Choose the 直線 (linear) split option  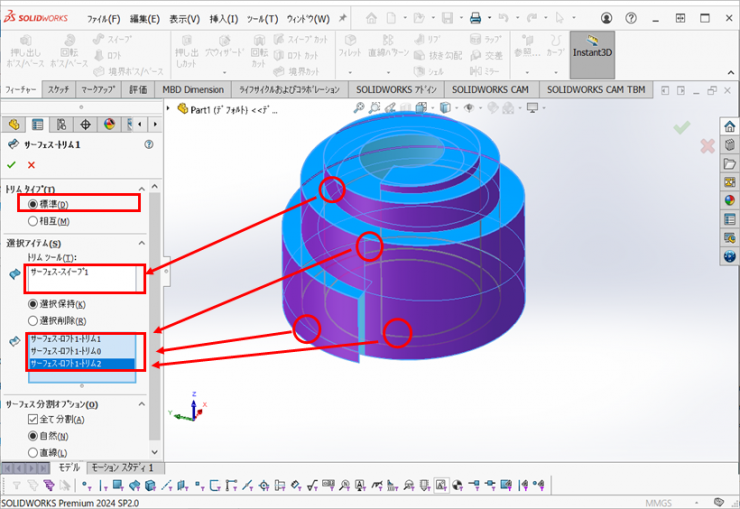pyautogui.click(x=35, y=452)
